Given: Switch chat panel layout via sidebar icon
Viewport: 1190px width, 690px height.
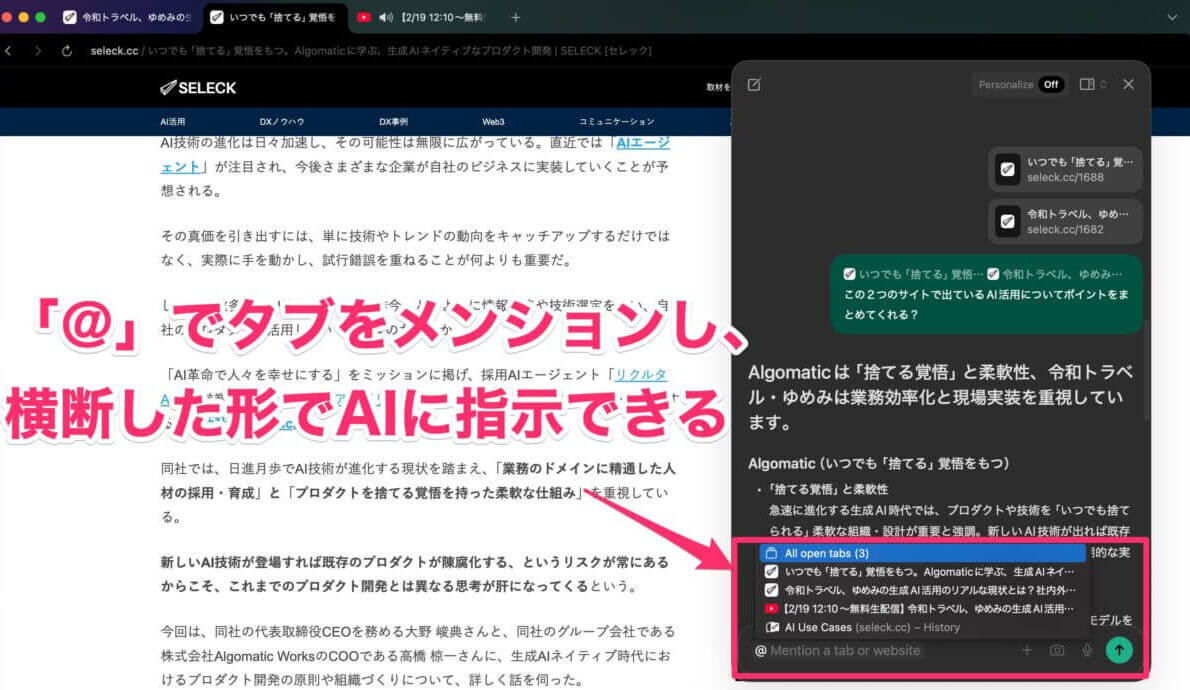Looking at the screenshot, I should click(1087, 84).
